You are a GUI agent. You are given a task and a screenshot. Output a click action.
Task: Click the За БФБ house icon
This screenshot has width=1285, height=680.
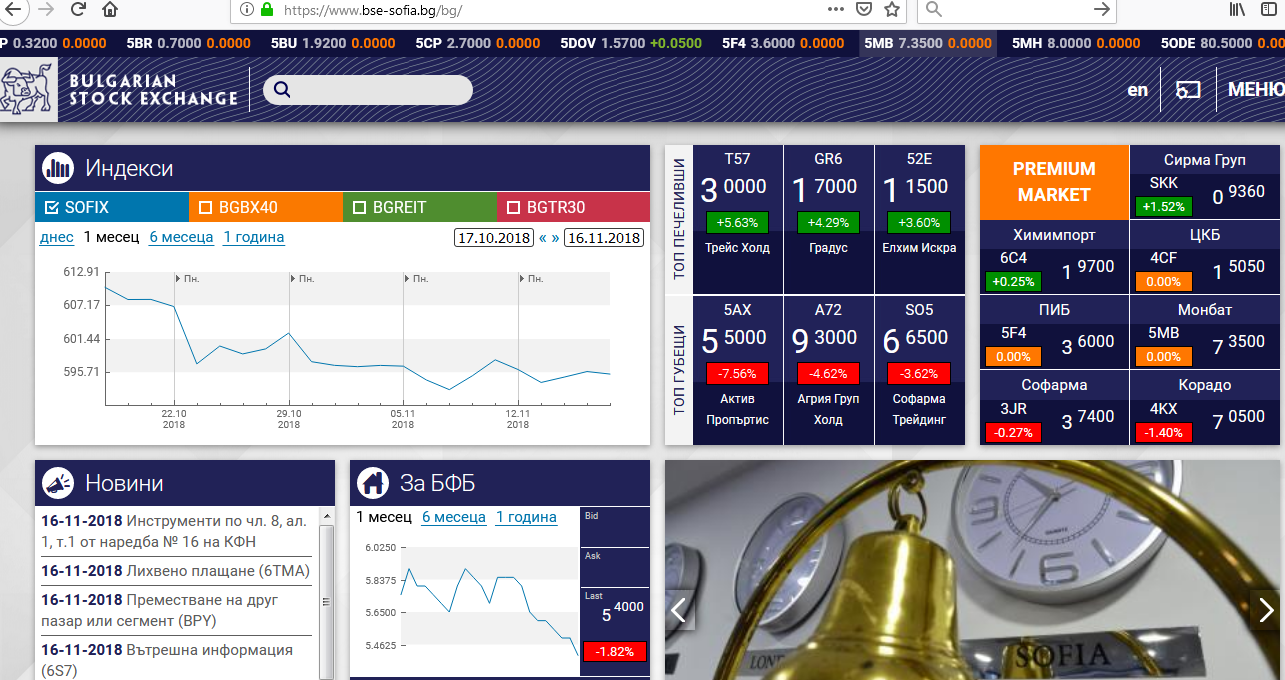tap(373, 483)
